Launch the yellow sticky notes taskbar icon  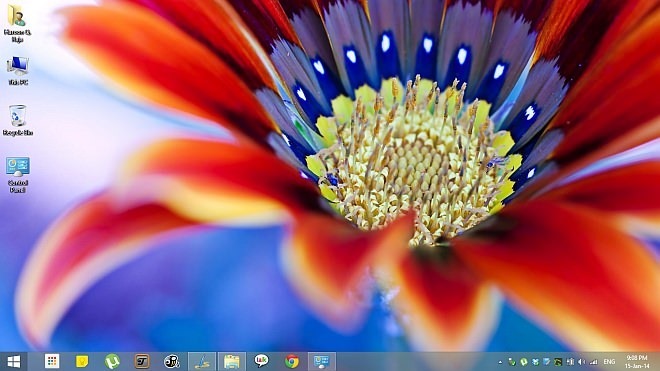[82, 361]
